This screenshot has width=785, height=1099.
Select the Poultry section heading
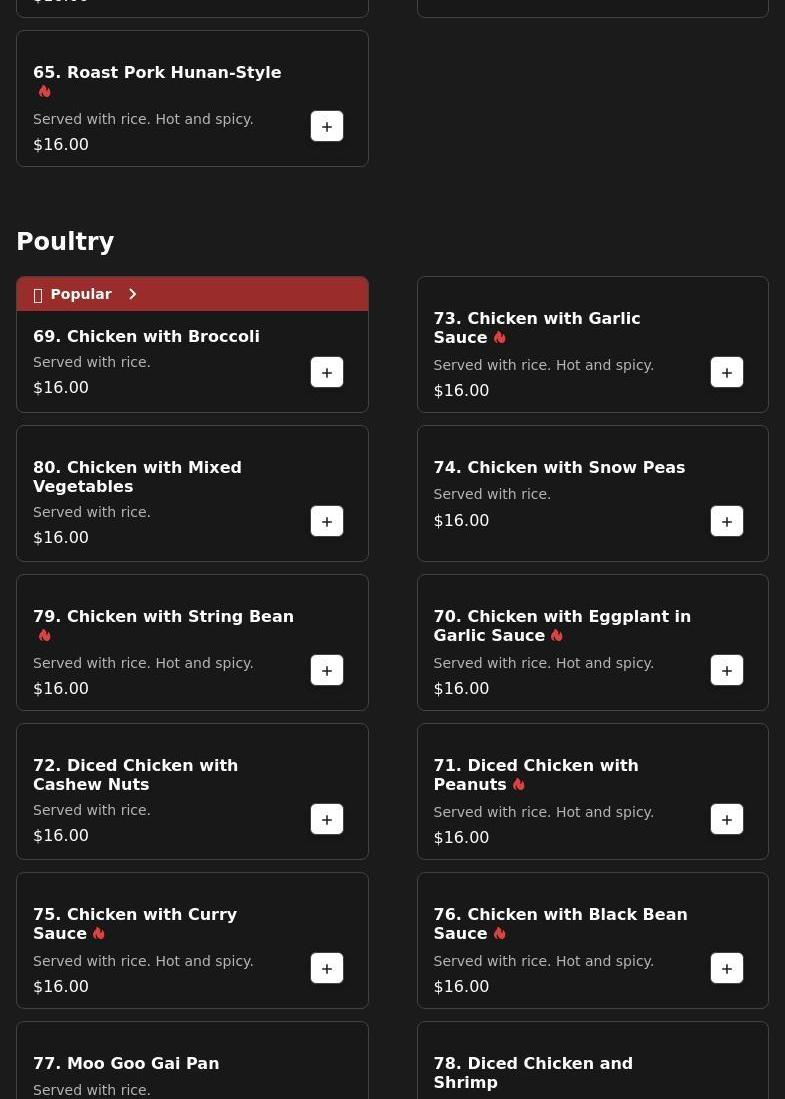click(65, 241)
